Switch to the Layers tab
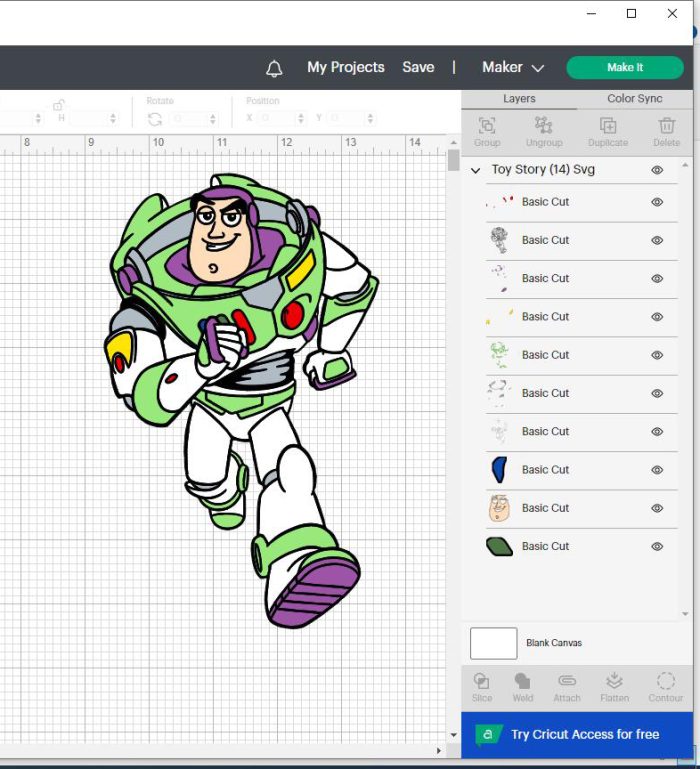700x769 pixels. (x=519, y=99)
